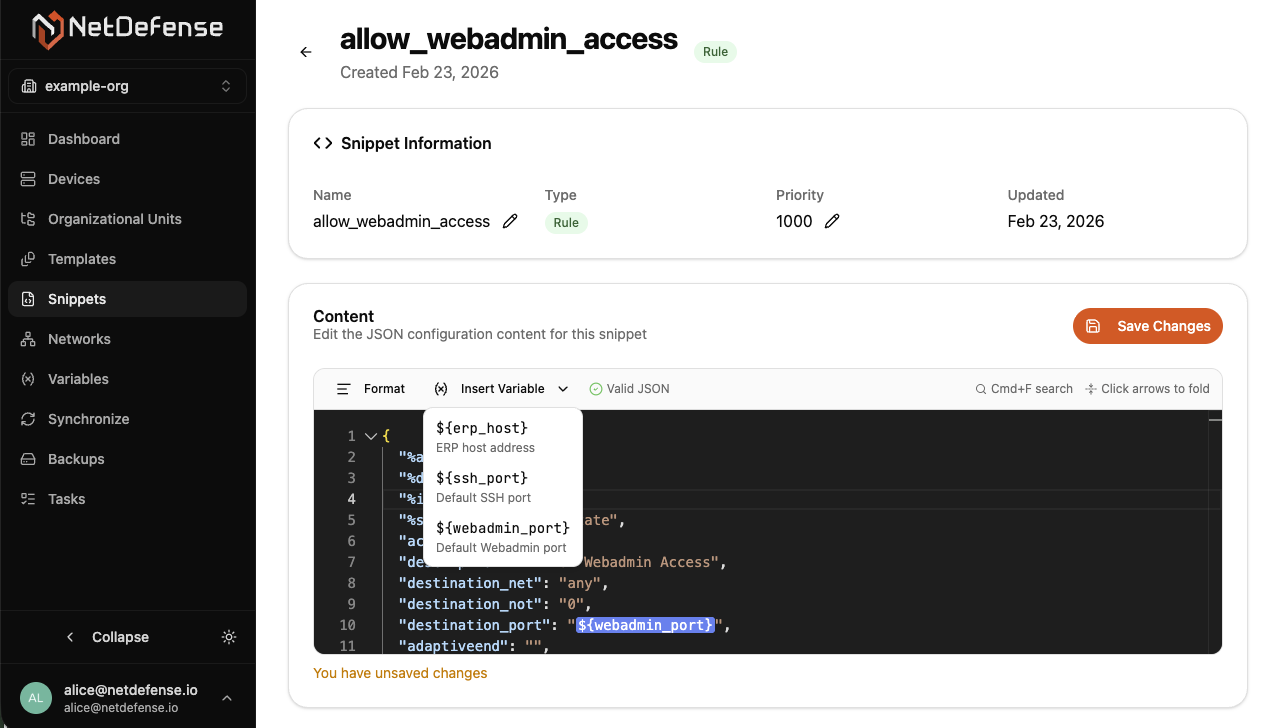This screenshot has height=728, width=1271.
Task: Open example-org organization switcher
Action: [x=127, y=86]
